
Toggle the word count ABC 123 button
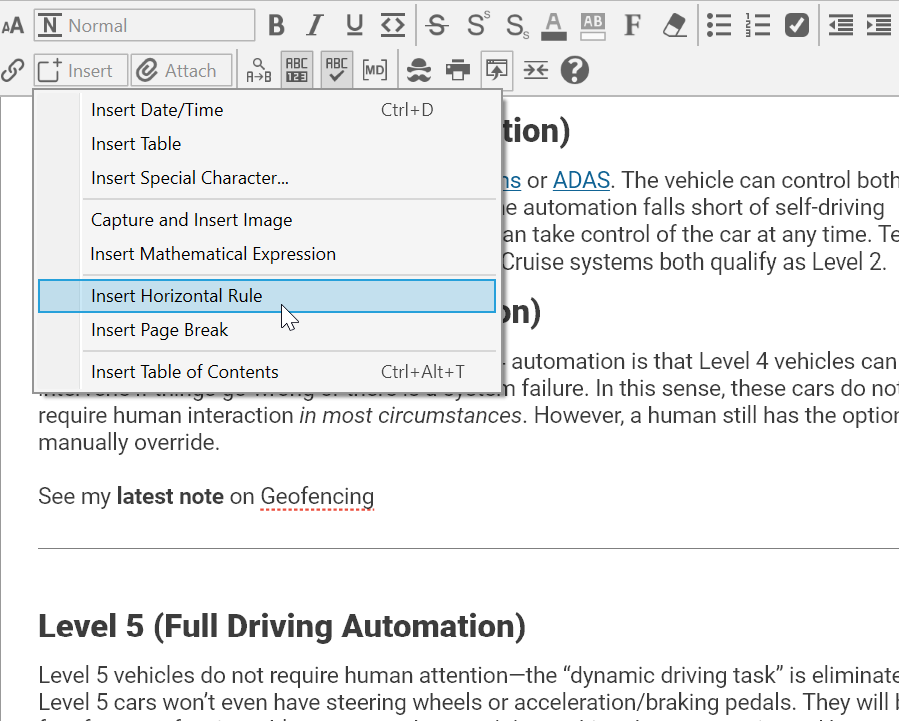297,70
